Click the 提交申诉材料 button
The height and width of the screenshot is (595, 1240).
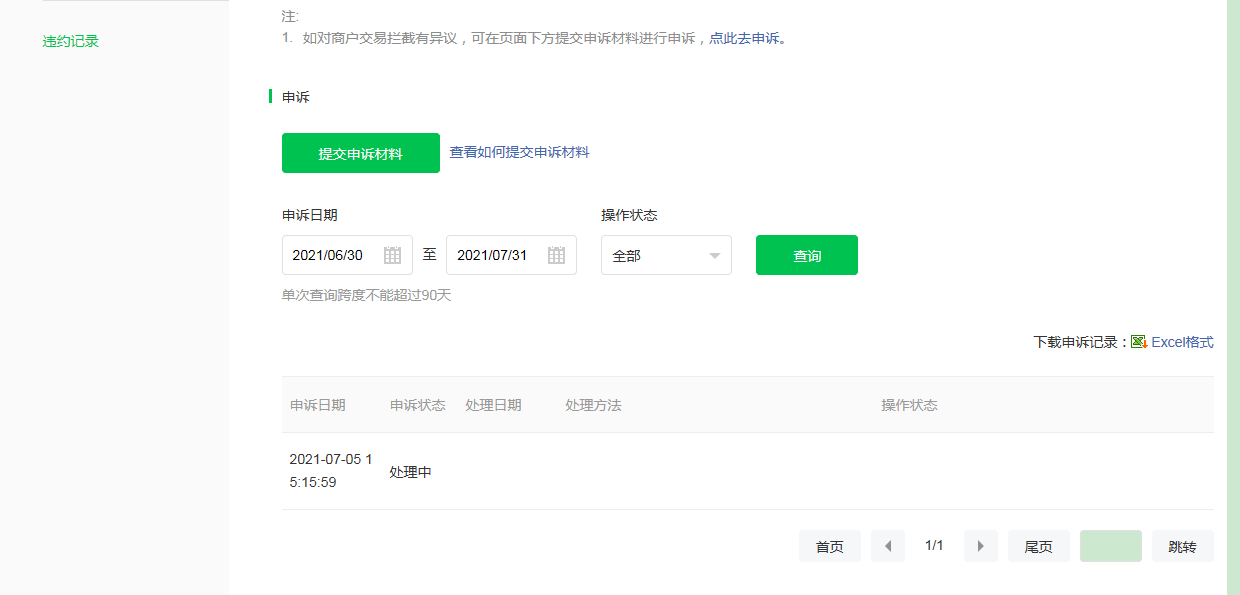(361, 153)
